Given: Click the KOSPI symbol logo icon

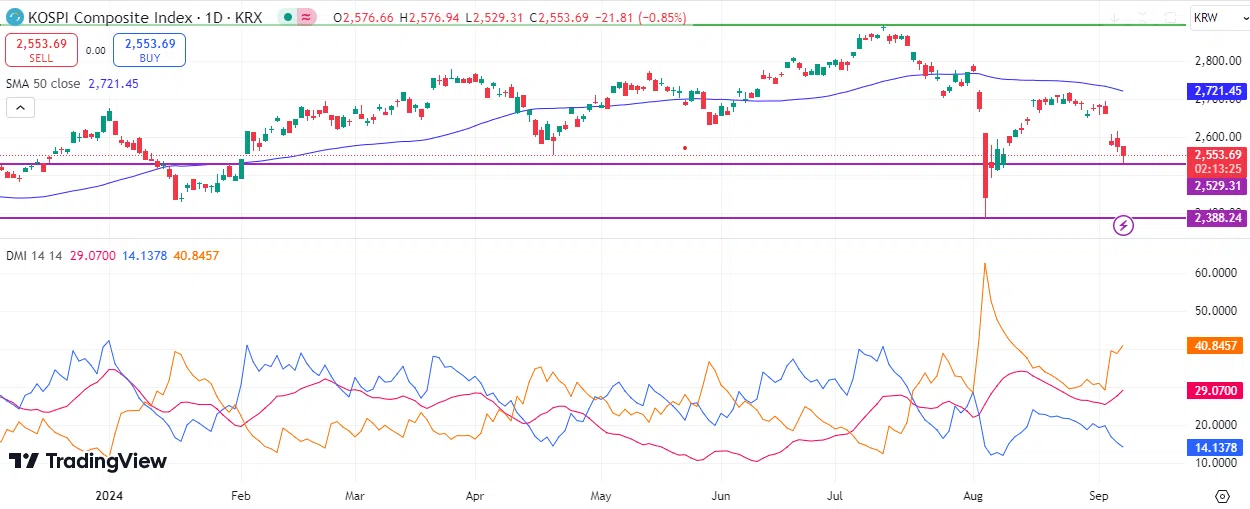Looking at the screenshot, I should [14, 18].
